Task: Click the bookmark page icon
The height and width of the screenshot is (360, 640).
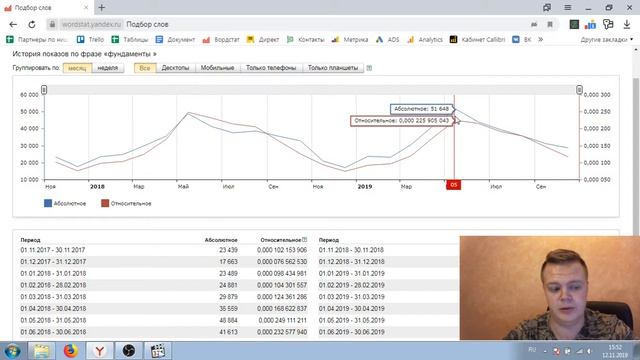Action: (550, 24)
